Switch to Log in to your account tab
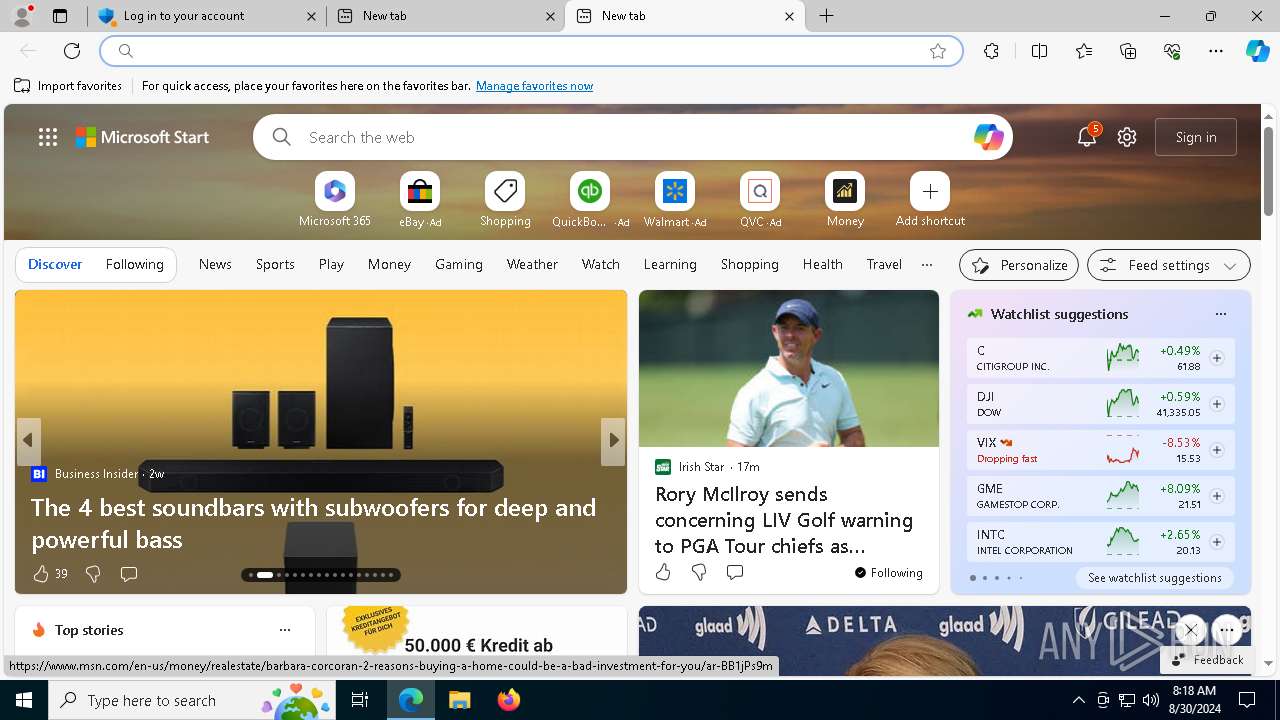The image size is (1280, 720). [207, 16]
